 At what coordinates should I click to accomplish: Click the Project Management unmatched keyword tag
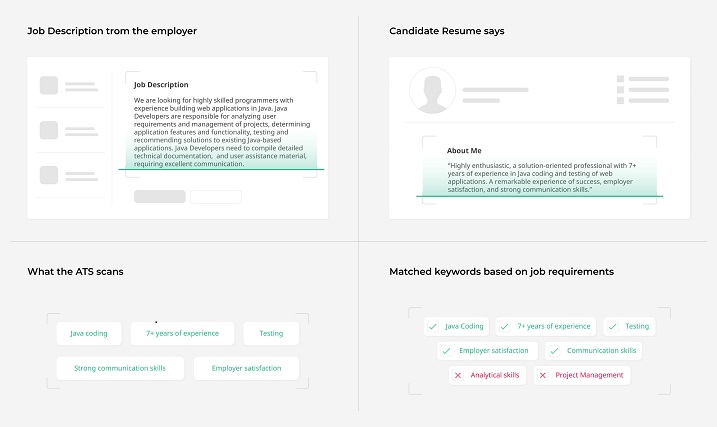click(x=581, y=375)
